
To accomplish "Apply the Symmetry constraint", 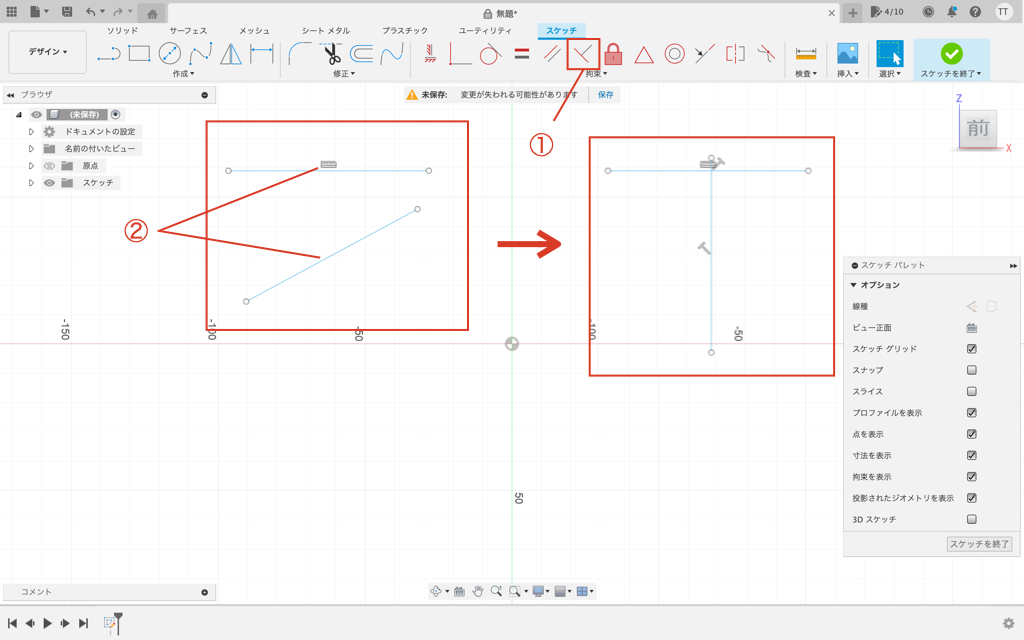I will [735, 54].
